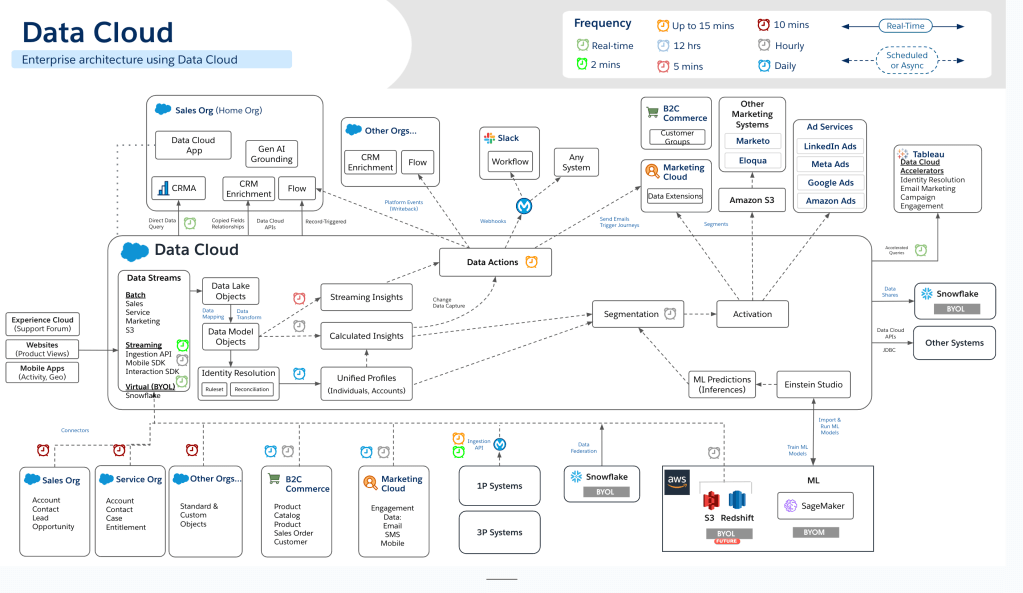Select the Gen AI Grounding box
The image size is (1023, 593).
271,153
